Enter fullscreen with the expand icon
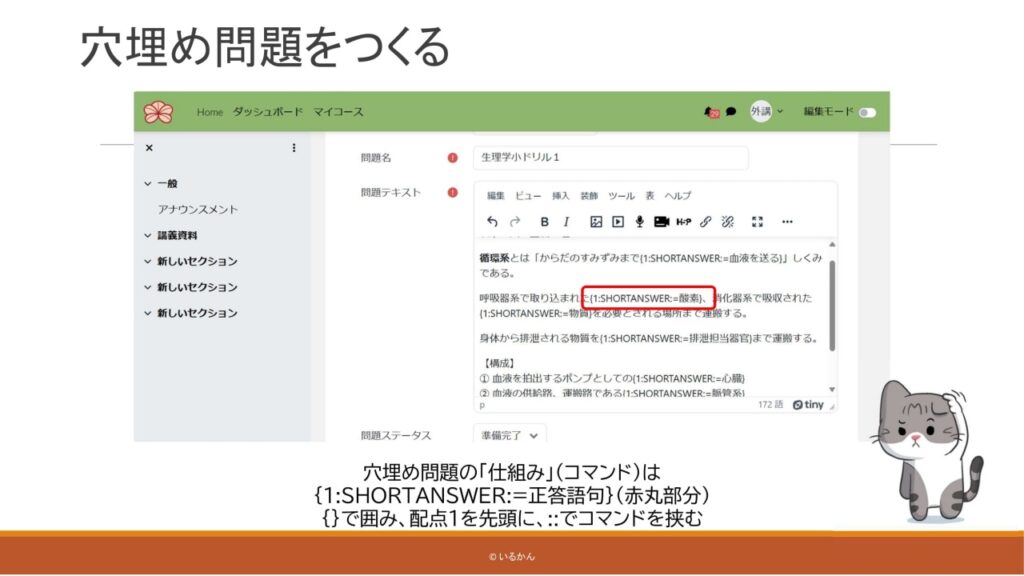The image size is (1024, 576). click(x=757, y=221)
